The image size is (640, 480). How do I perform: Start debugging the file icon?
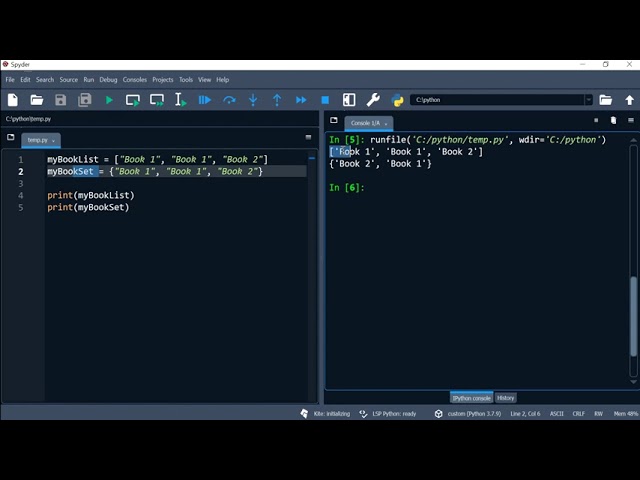204,100
